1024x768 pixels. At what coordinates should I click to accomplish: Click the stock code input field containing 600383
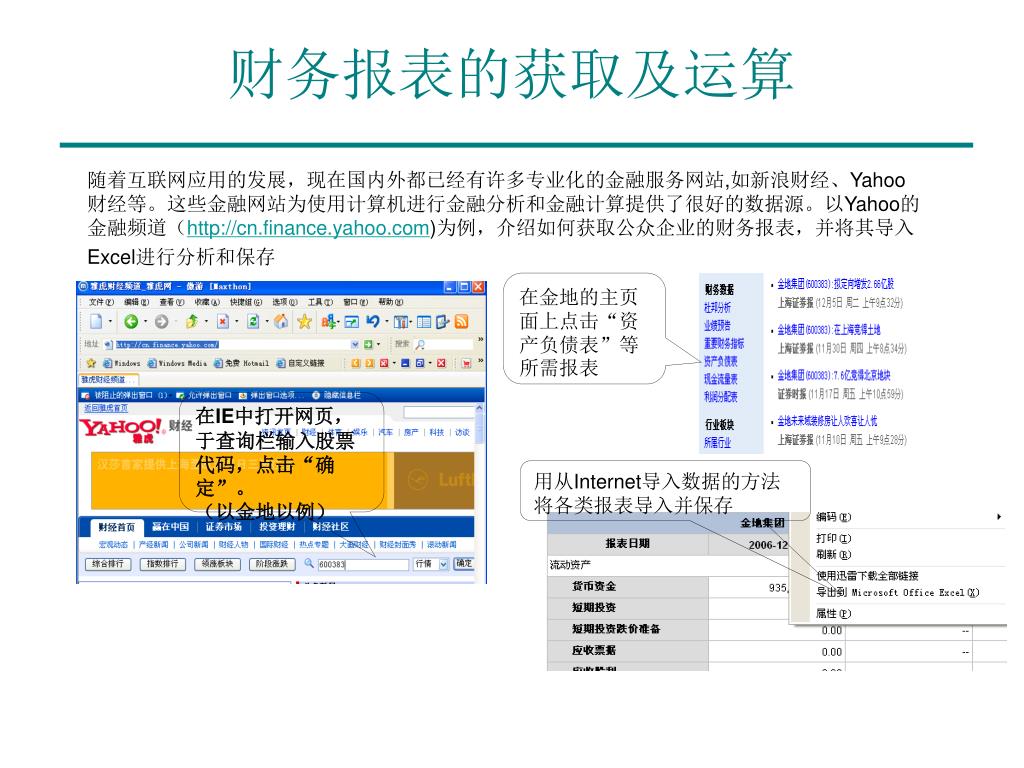point(363,564)
